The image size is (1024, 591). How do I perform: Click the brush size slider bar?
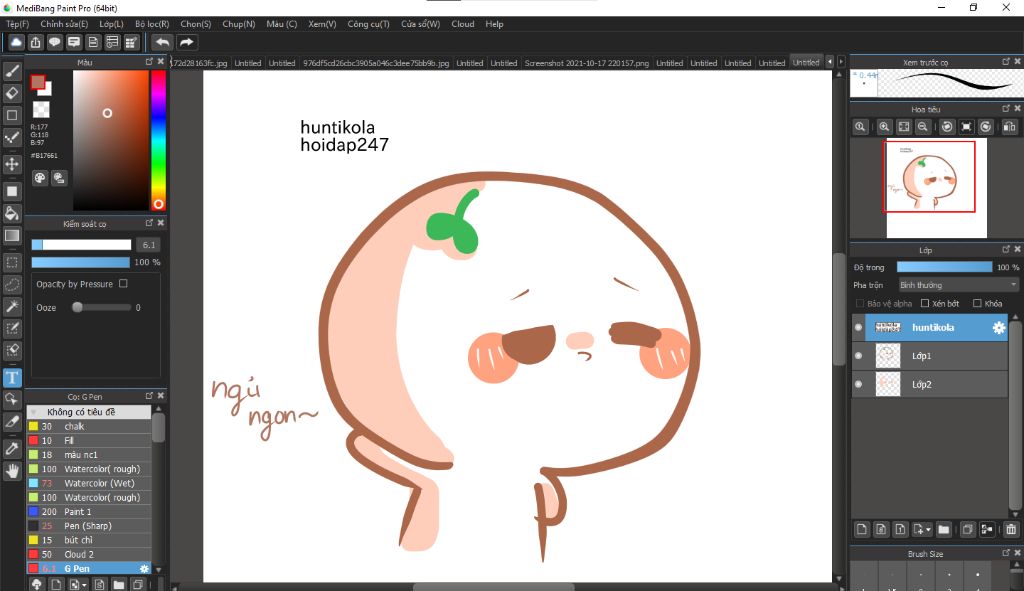(82, 245)
